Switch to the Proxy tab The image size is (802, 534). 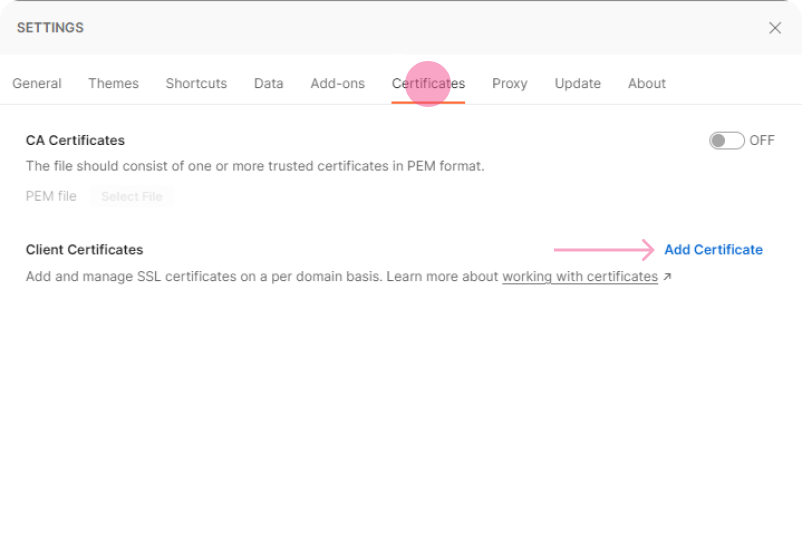tap(509, 84)
